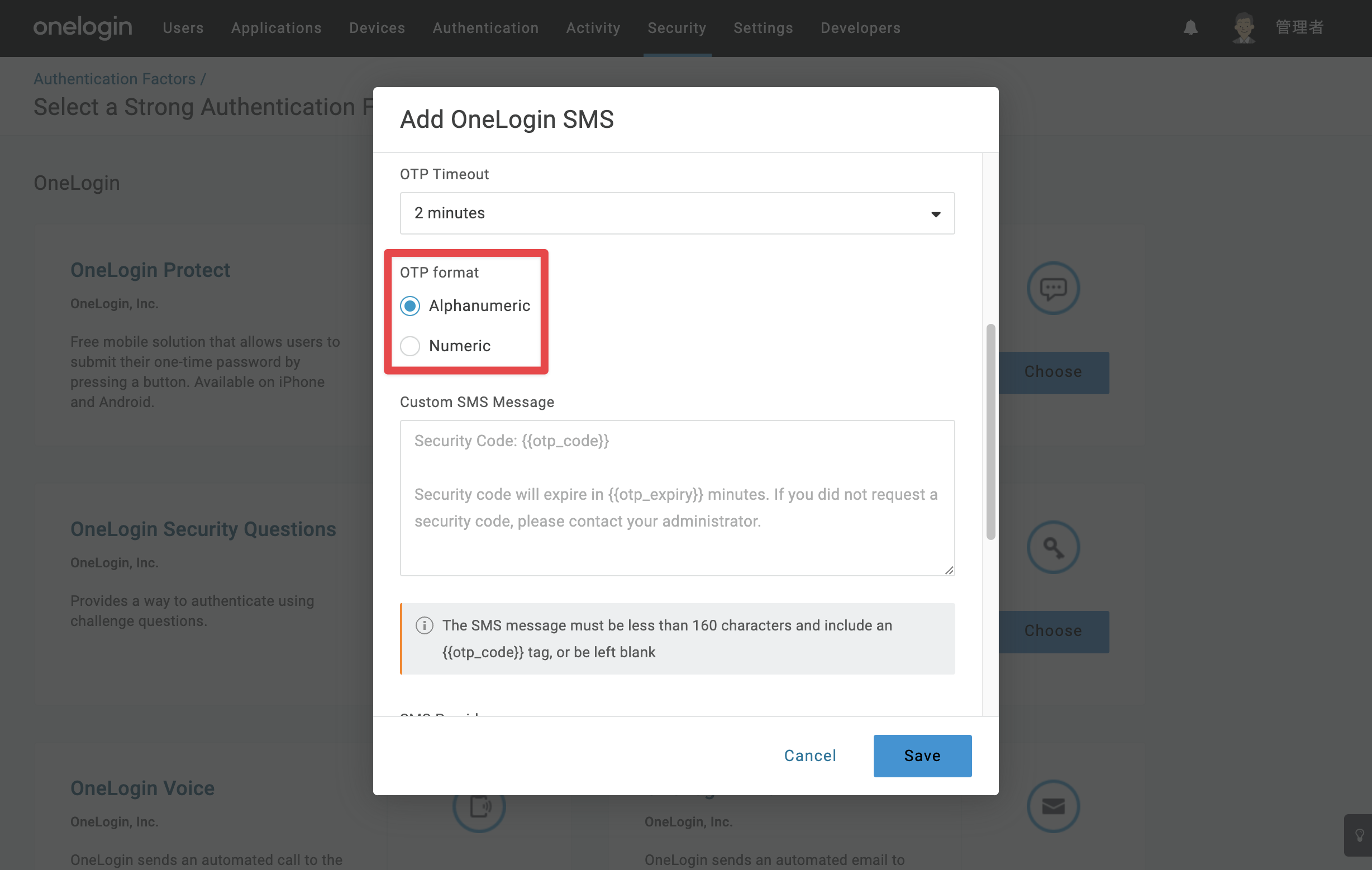Viewport: 1372px width, 870px height.
Task: Open the OTP Timeout dropdown
Action: [677, 213]
